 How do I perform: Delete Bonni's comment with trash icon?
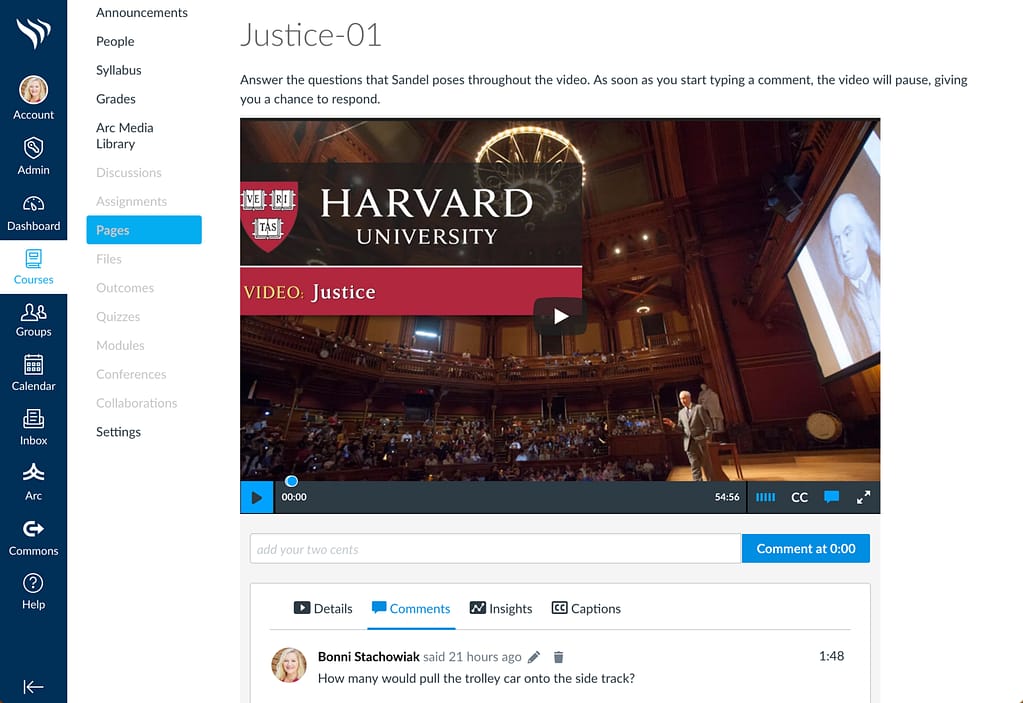(559, 657)
